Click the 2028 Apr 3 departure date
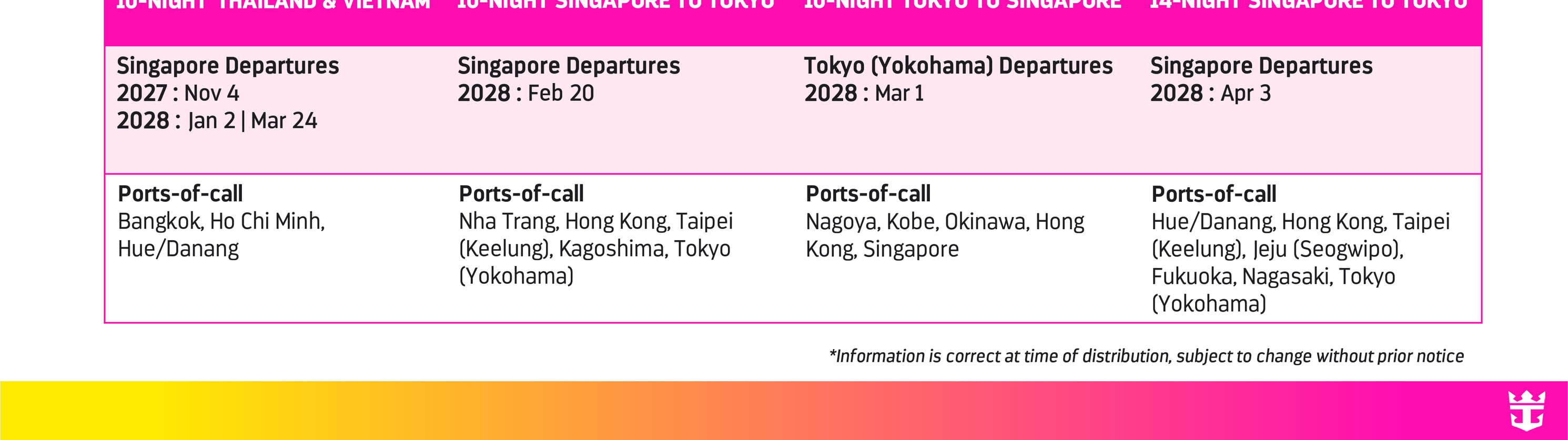1568x440 pixels. 1210,93
